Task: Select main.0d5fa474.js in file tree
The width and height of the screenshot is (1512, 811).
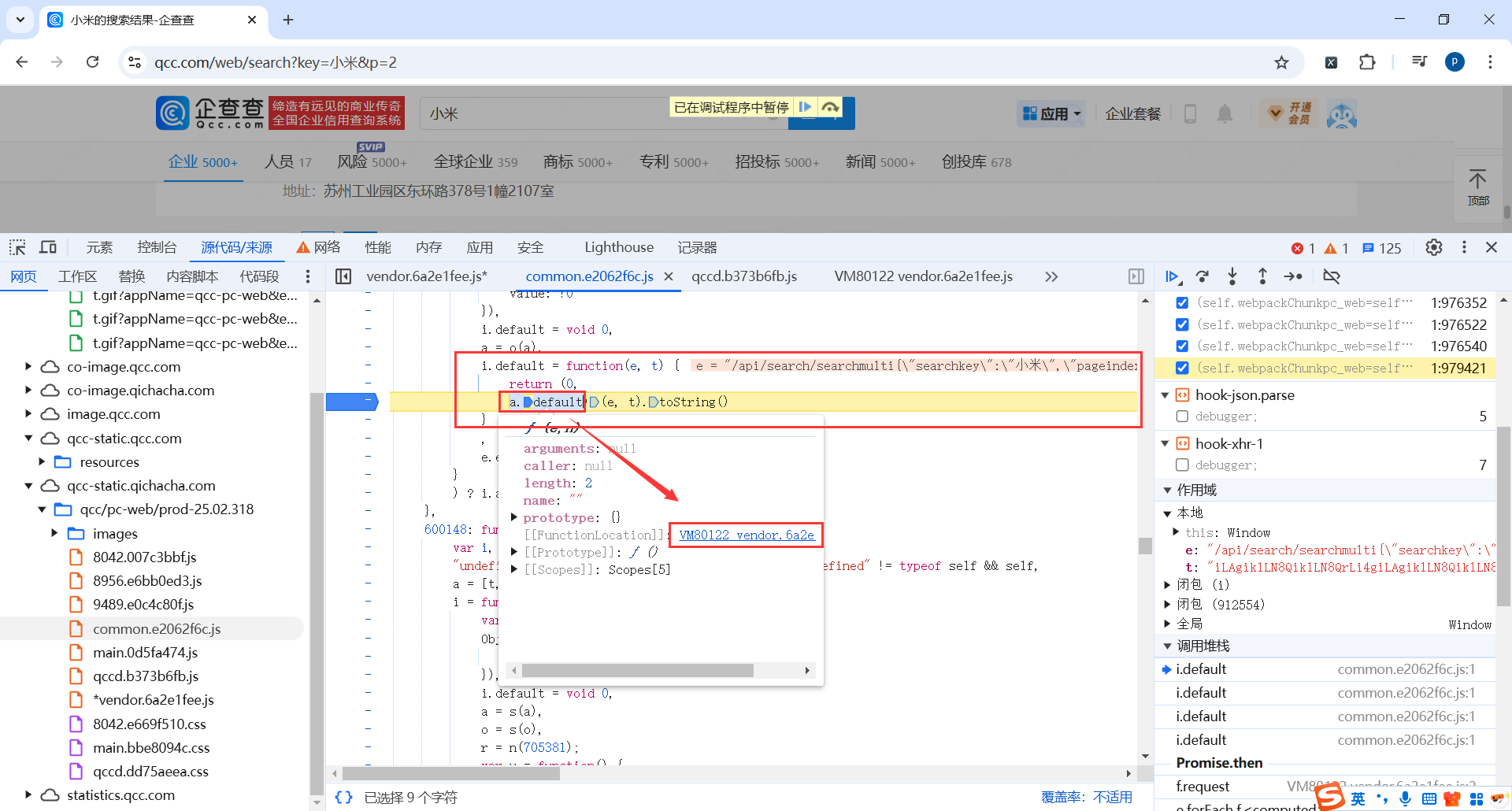Action: [x=145, y=653]
